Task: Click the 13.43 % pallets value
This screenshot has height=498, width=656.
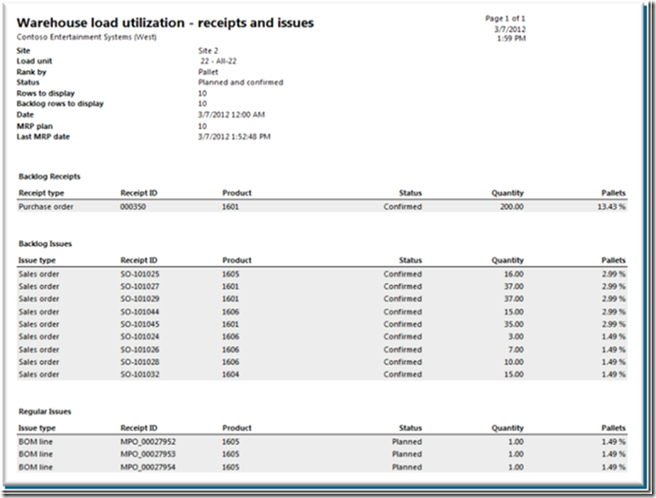Action: (x=609, y=207)
